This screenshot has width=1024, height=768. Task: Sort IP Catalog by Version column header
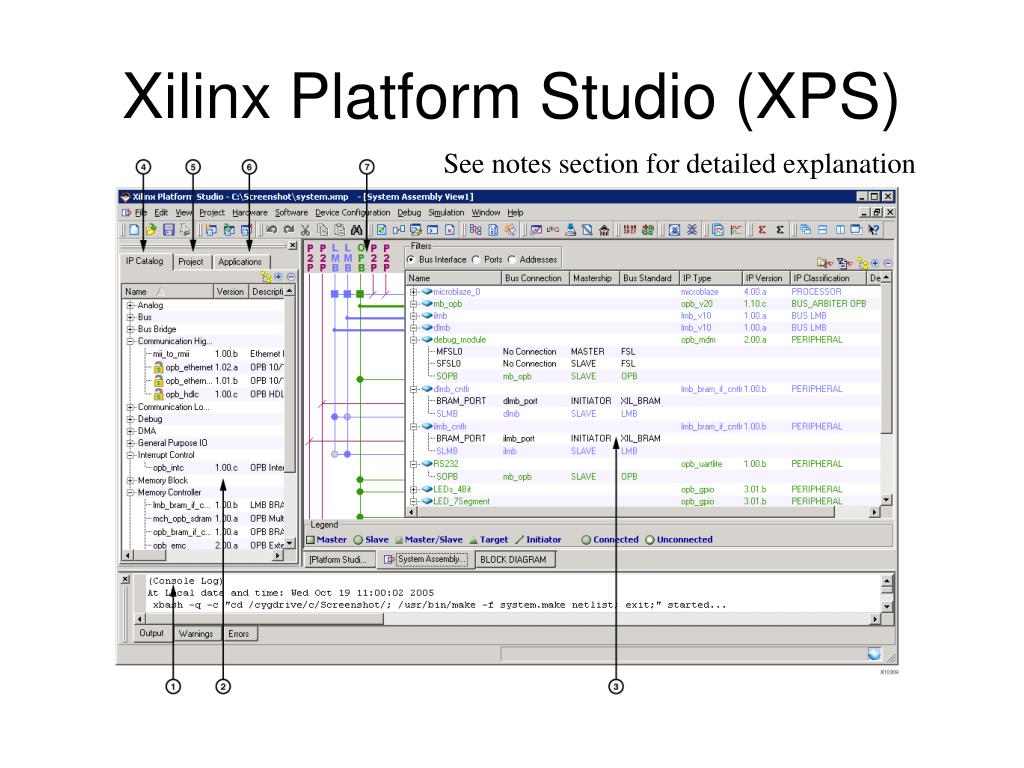[231, 292]
